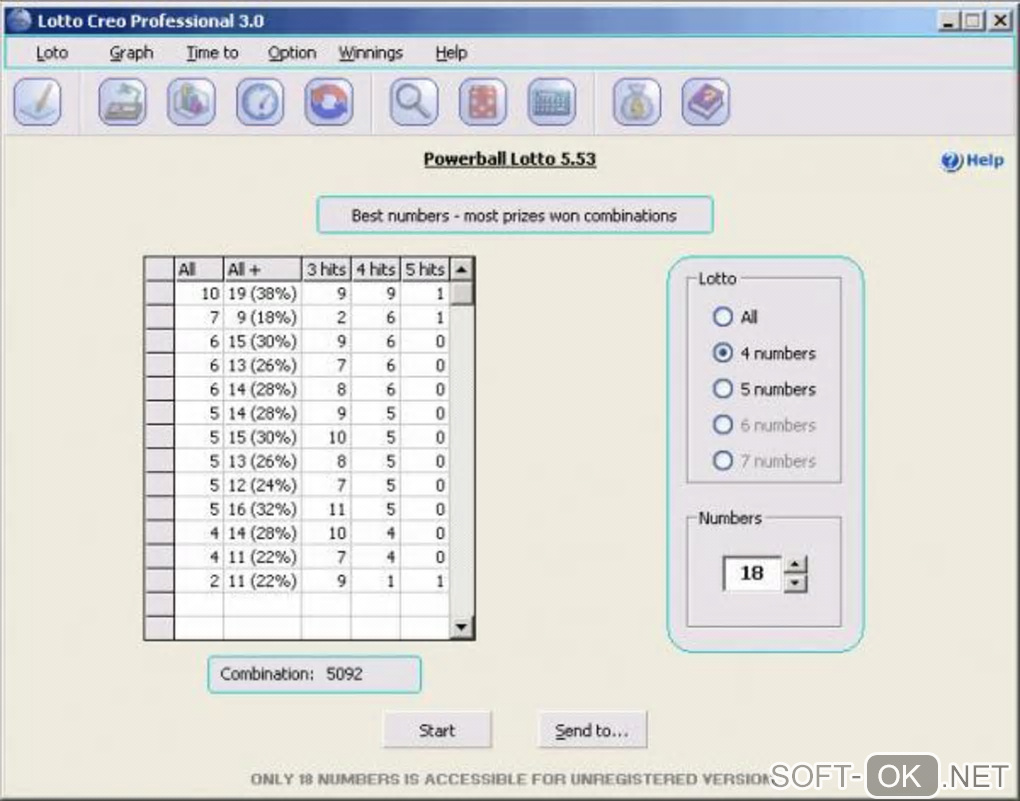Click the table scrollbar thumb

tap(461, 293)
